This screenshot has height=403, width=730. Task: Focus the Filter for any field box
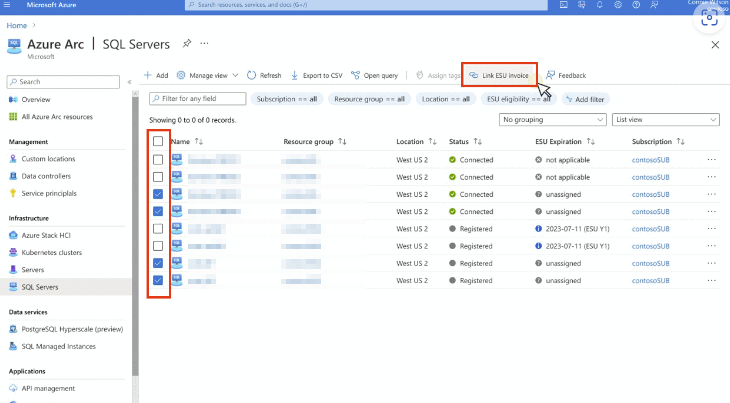[197, 99]
